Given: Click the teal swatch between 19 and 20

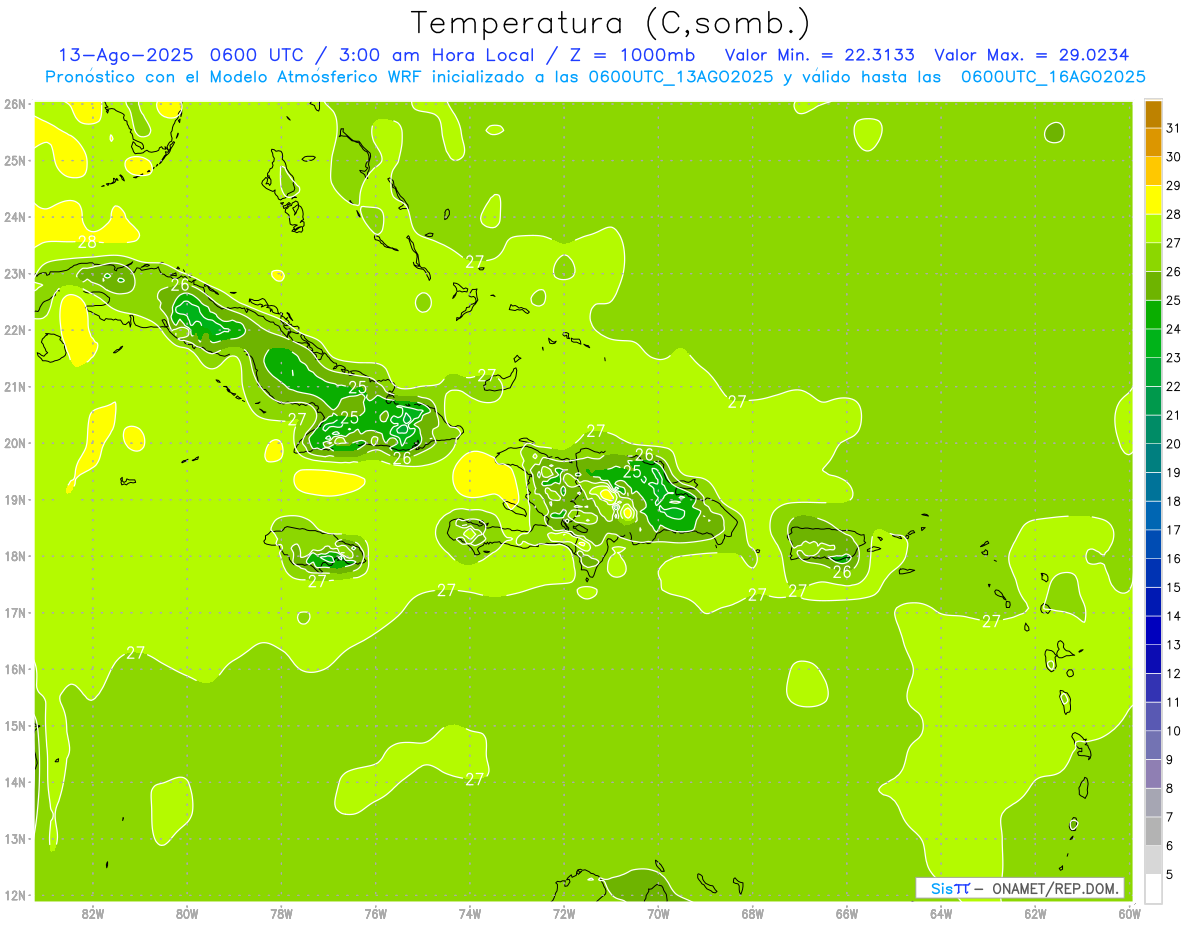Looking at the screenshot, I should coord(1153,458).
